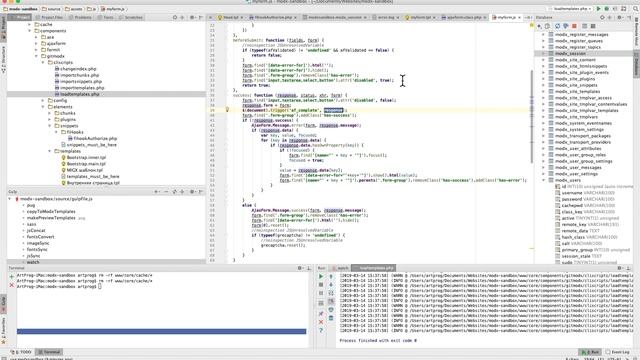Click the modx-sandbox breadcrumb

coord(20,9)
